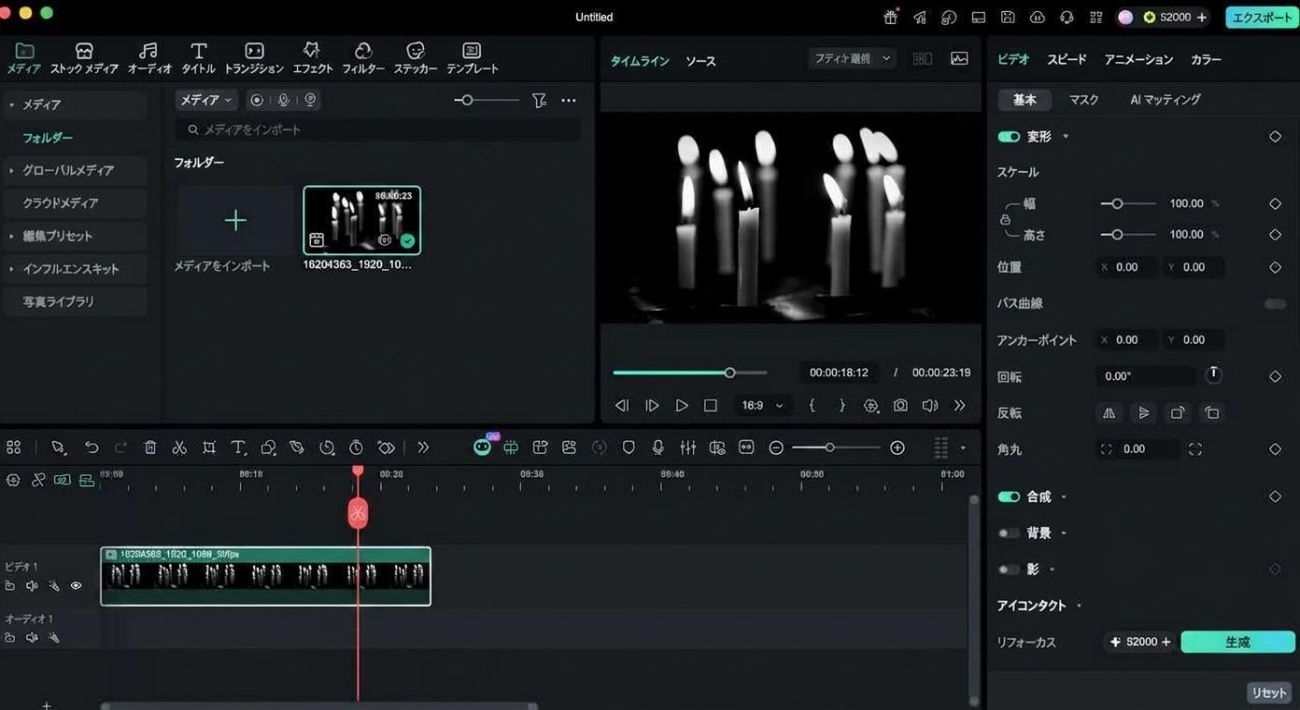Image resolution: width=1300 pixels, height=710 pixels.
Task: Click the play button in preview
Action: pyautogui.click(x=681, y=405)
